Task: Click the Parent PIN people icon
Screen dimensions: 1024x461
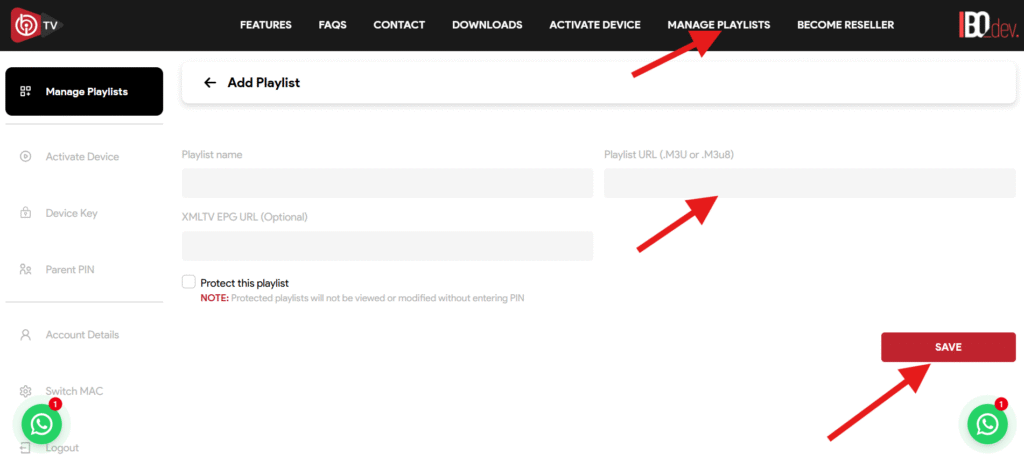Action: click(25, 269)
